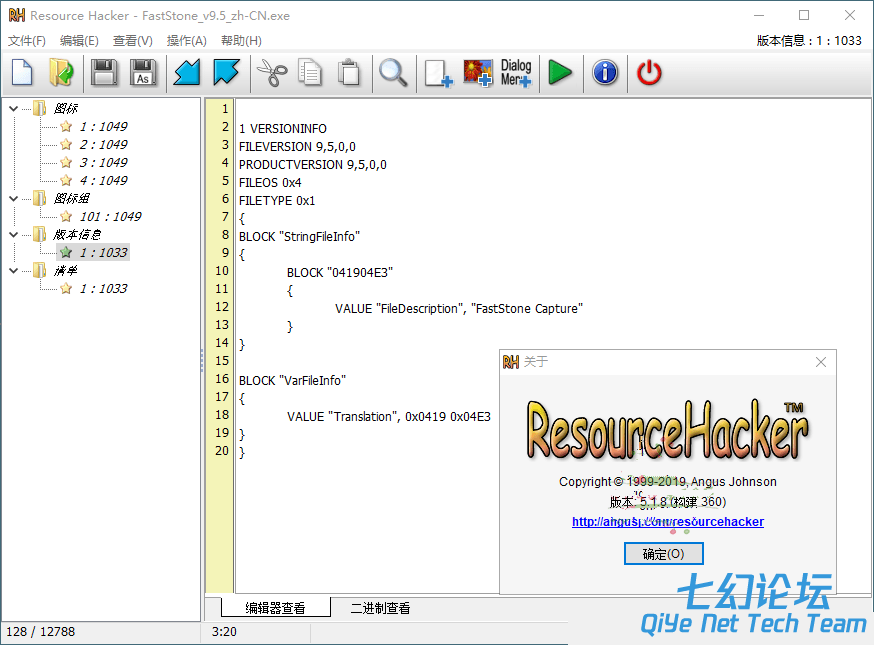
Task: Click the blue info About icon
Action: (x=605, y=72)
